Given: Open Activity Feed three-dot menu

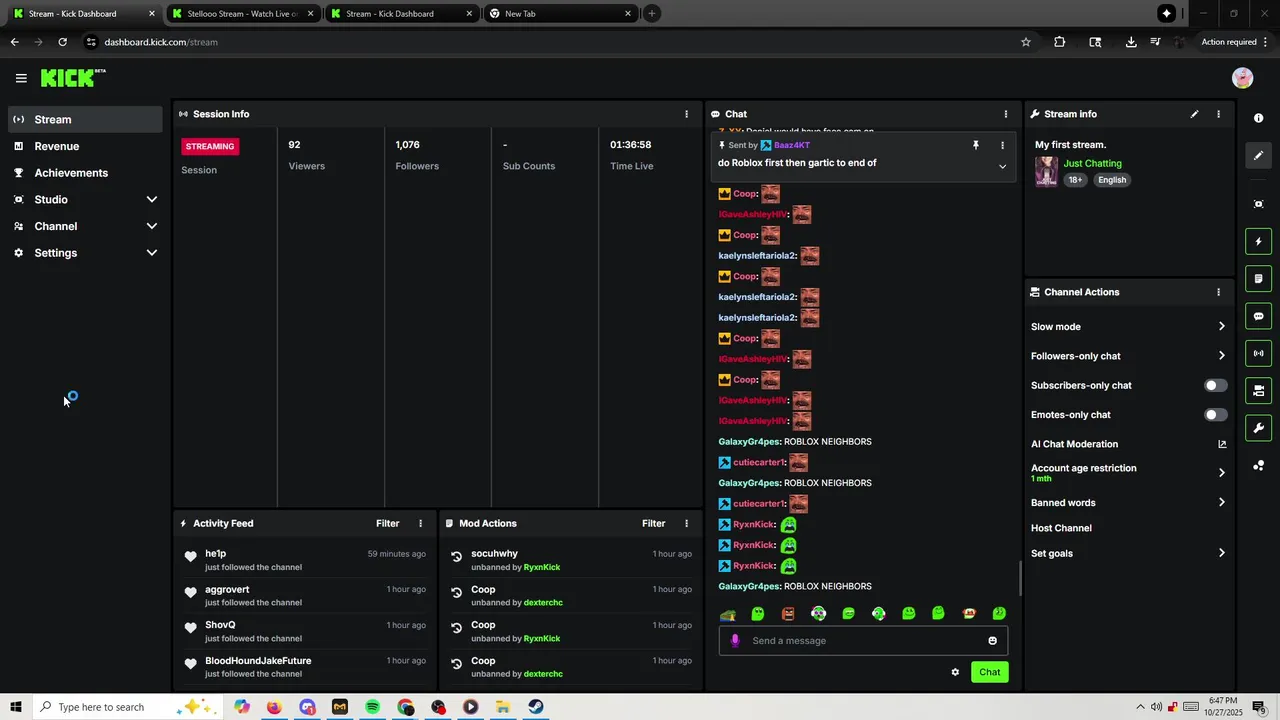Looking at the screenshot, I should (420, 523).
